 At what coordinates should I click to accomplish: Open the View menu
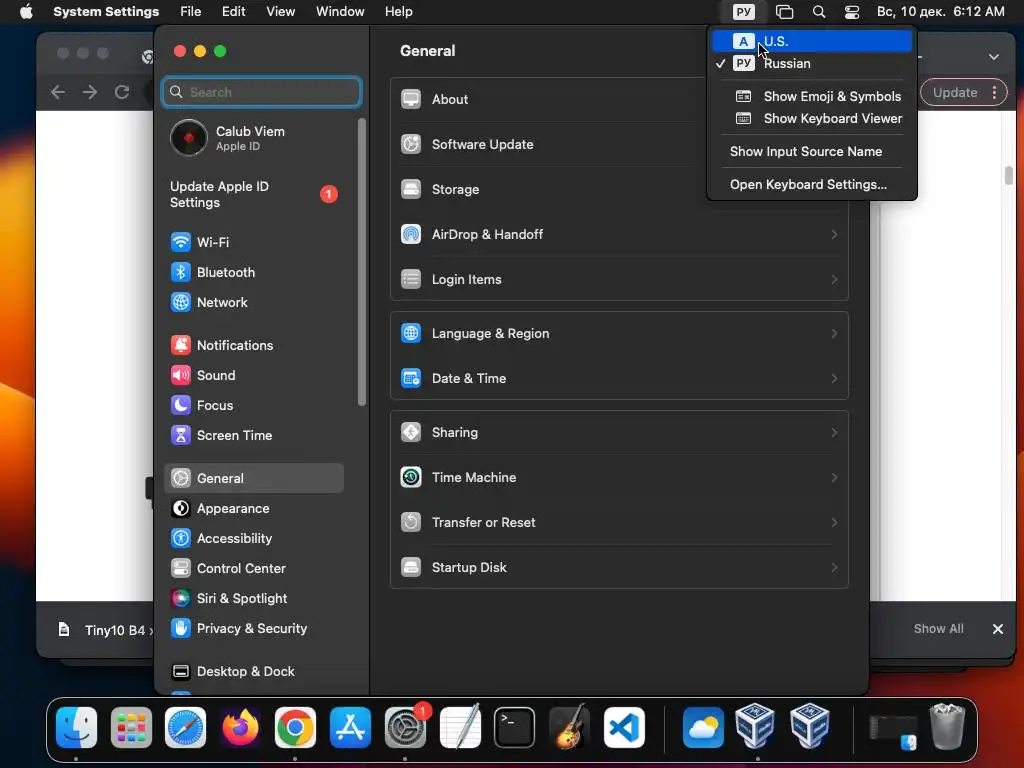click(x=280, y=12)
